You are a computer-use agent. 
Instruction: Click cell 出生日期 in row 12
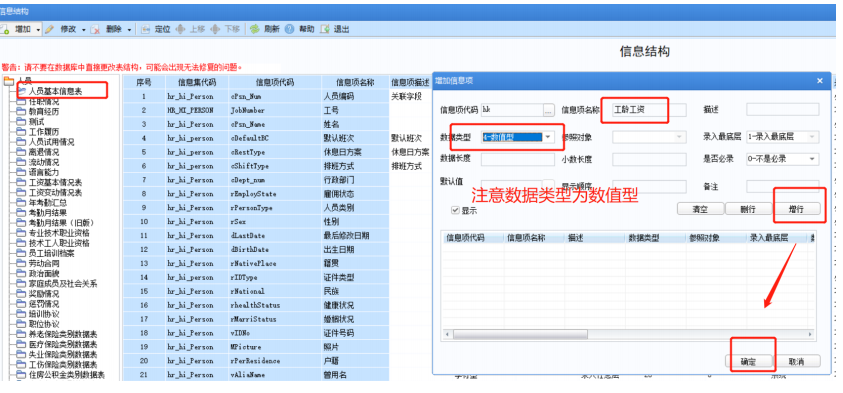355,249
